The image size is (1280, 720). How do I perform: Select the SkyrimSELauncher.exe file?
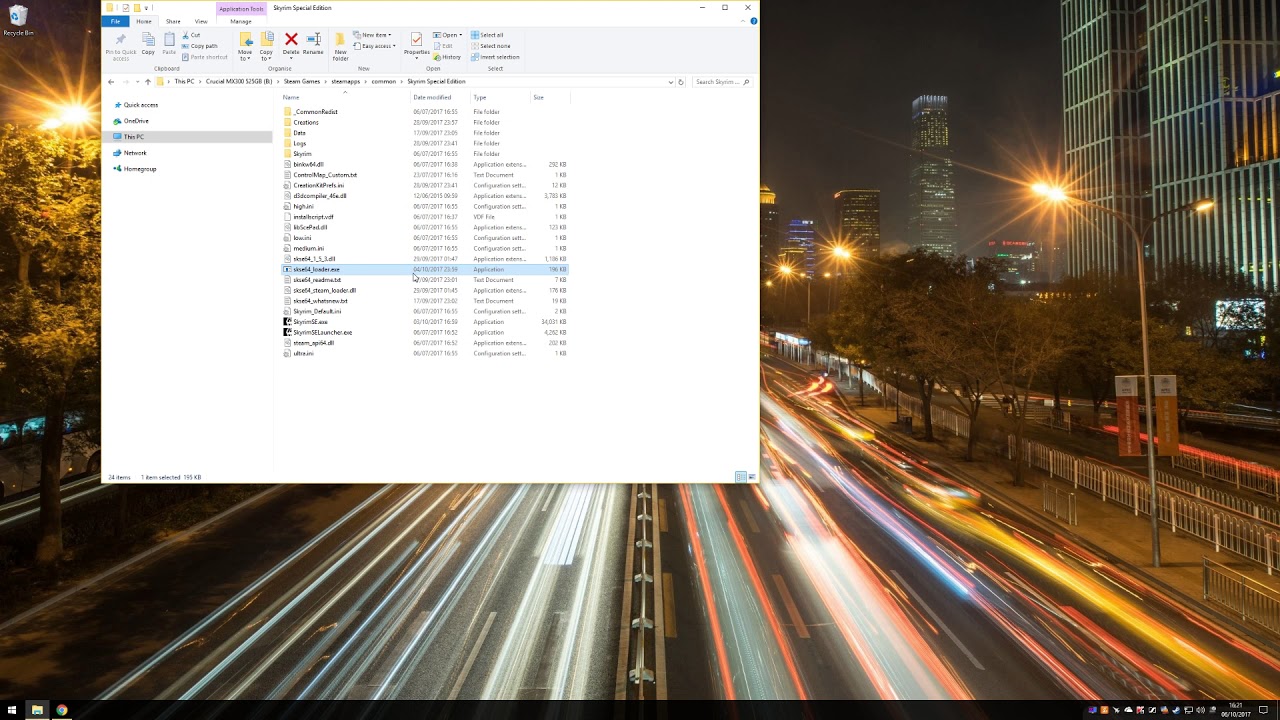point(322,332)
